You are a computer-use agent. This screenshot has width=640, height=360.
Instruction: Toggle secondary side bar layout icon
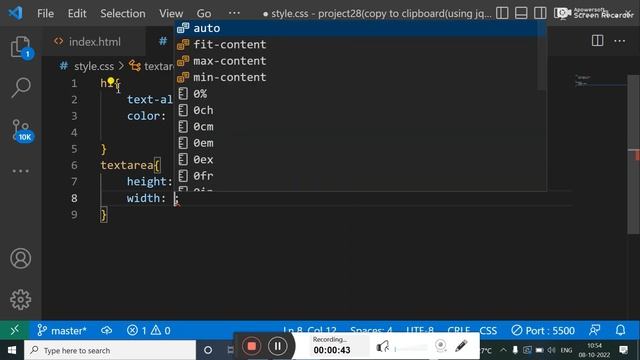click(540, 13)
